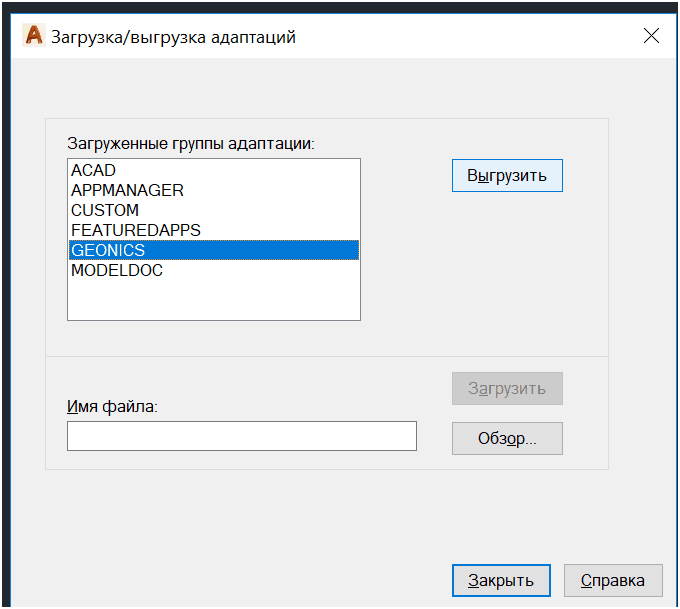Select APPMANAGER in the loaded groups list
The width and height of the screenshot is (680, 609).
click(127, 190)
